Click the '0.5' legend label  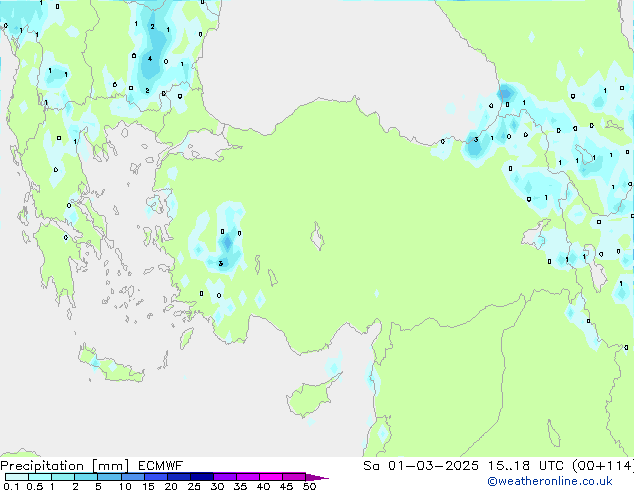pyautogui.click(x=34, y=486)
